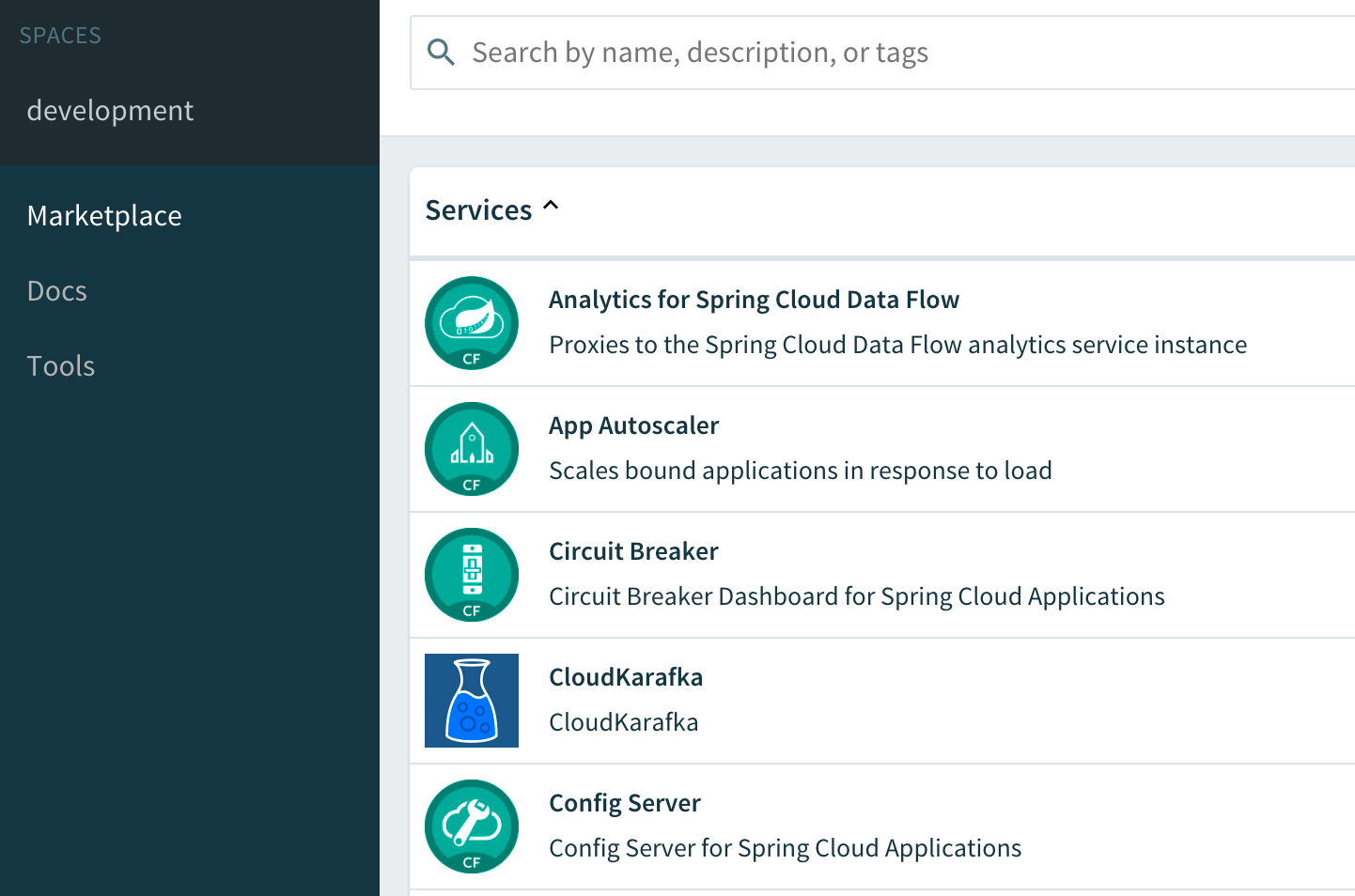Click the Analytics for Spring Cloud Data Flow icon
Image resolution: width=1355 pixels, height=896 pixels.
click(x=471, y=323)
